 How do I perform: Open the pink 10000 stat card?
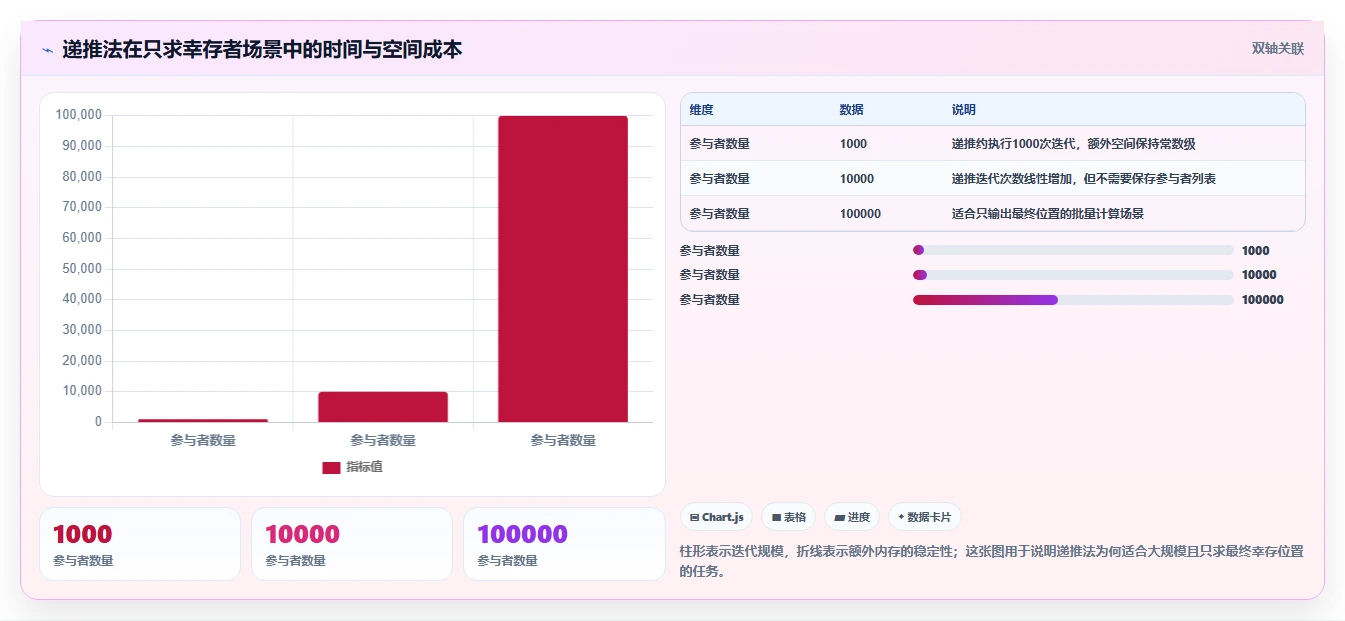tap(352, 544)
